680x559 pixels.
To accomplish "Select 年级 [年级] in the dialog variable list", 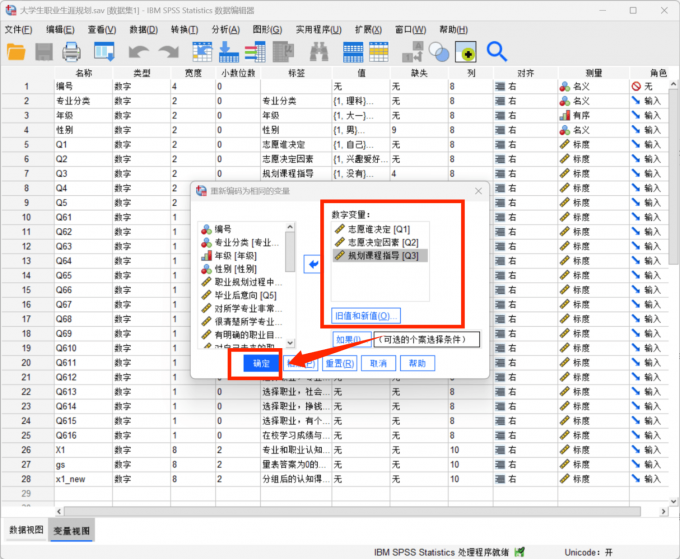I will coord(229,255).
